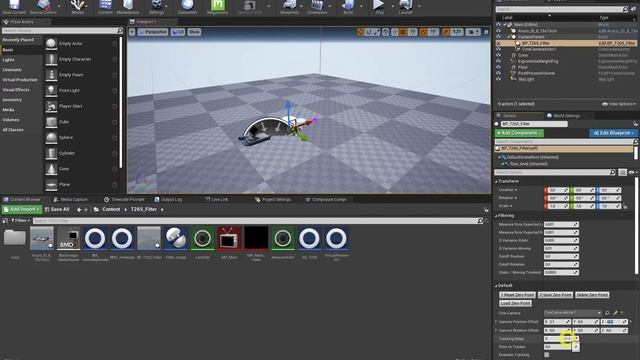
Task: Open the Perspective view mode dropdown
Action: (153, 32)
